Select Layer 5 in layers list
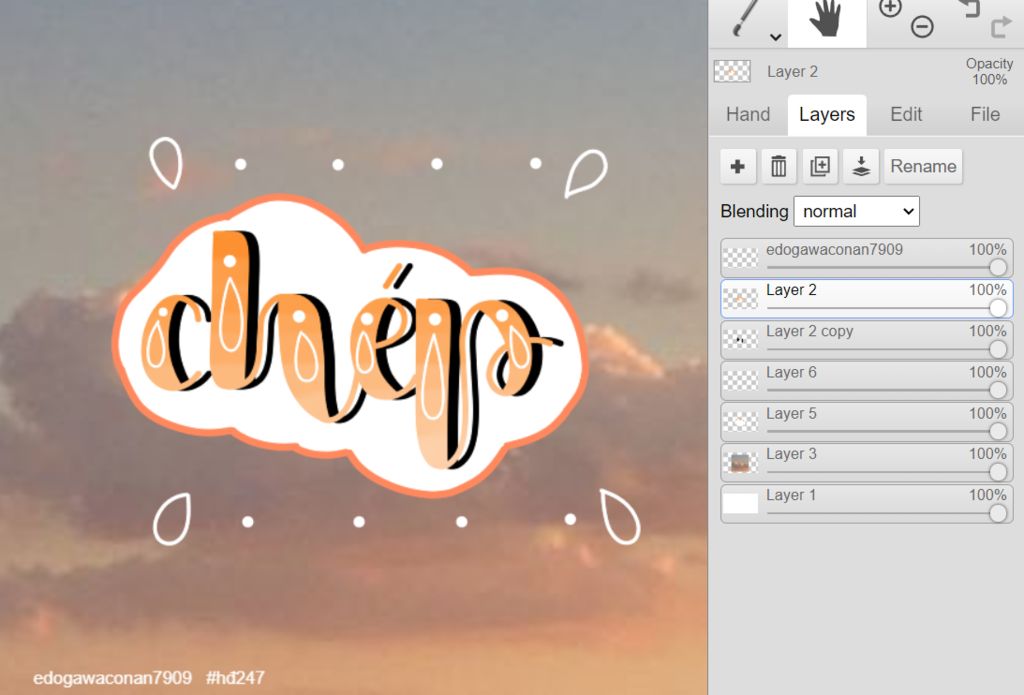This screenshot has height=695, width=1024. click(x=867, y=422)
